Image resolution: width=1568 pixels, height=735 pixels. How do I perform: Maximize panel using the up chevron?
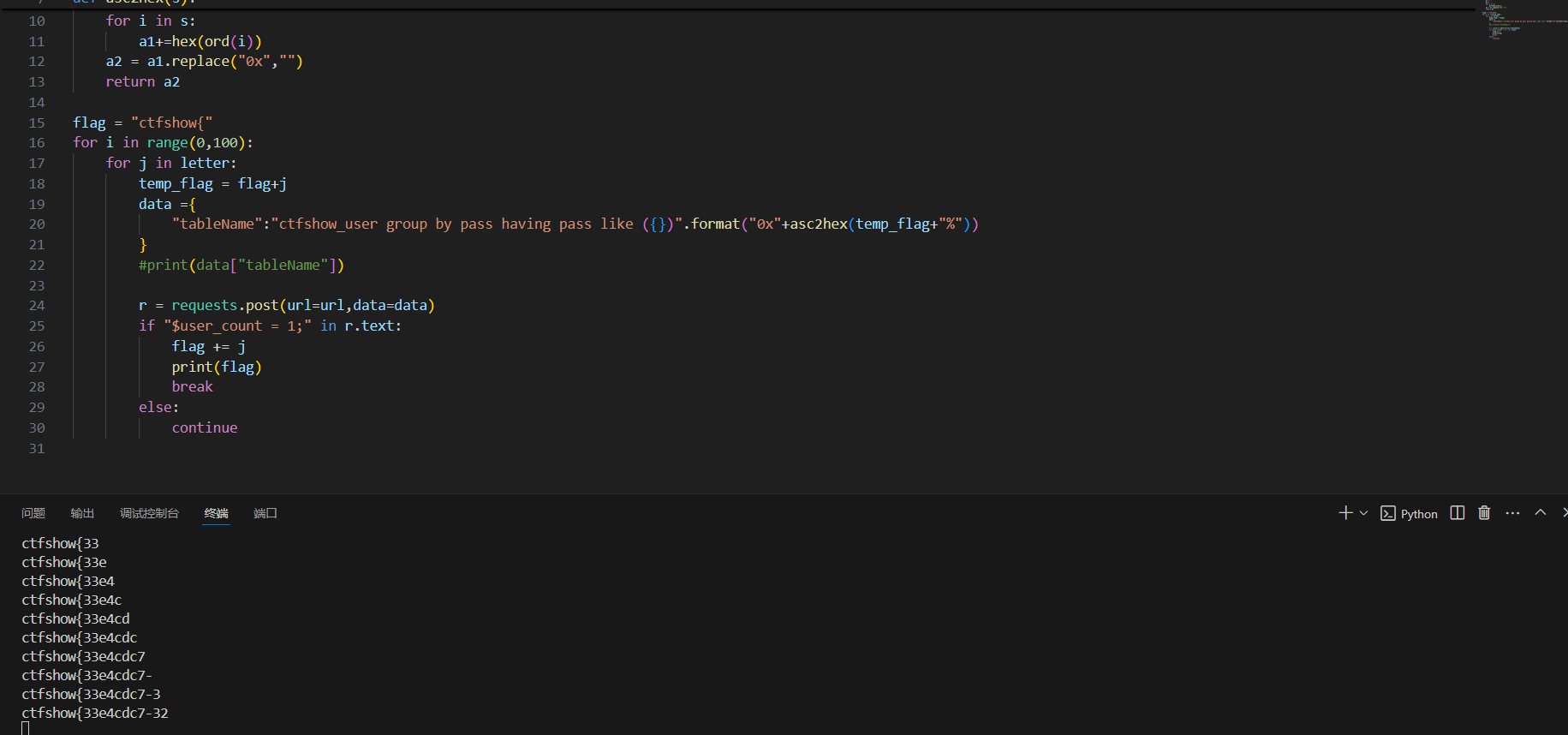(x=1541, y=512)
